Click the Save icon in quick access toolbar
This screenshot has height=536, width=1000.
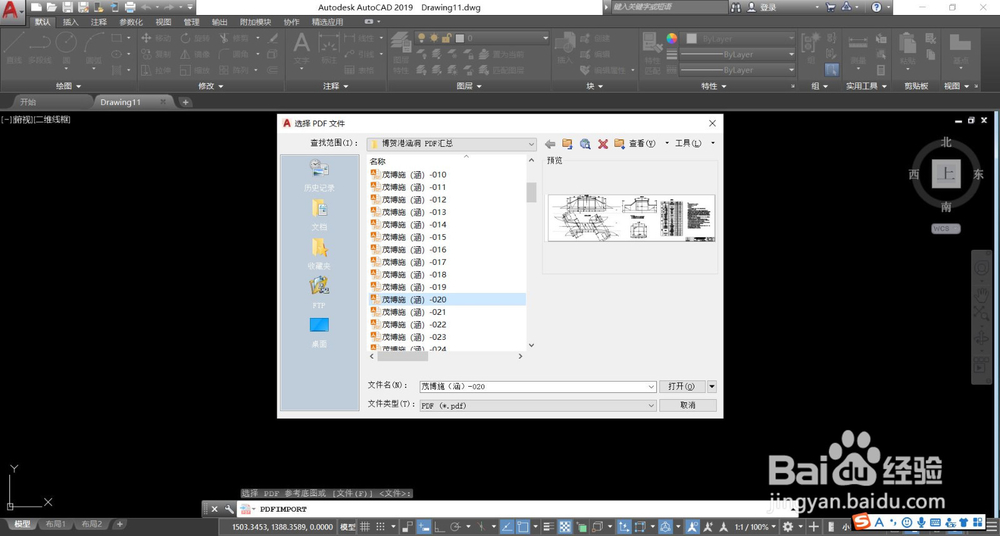(x=68, y=8)
